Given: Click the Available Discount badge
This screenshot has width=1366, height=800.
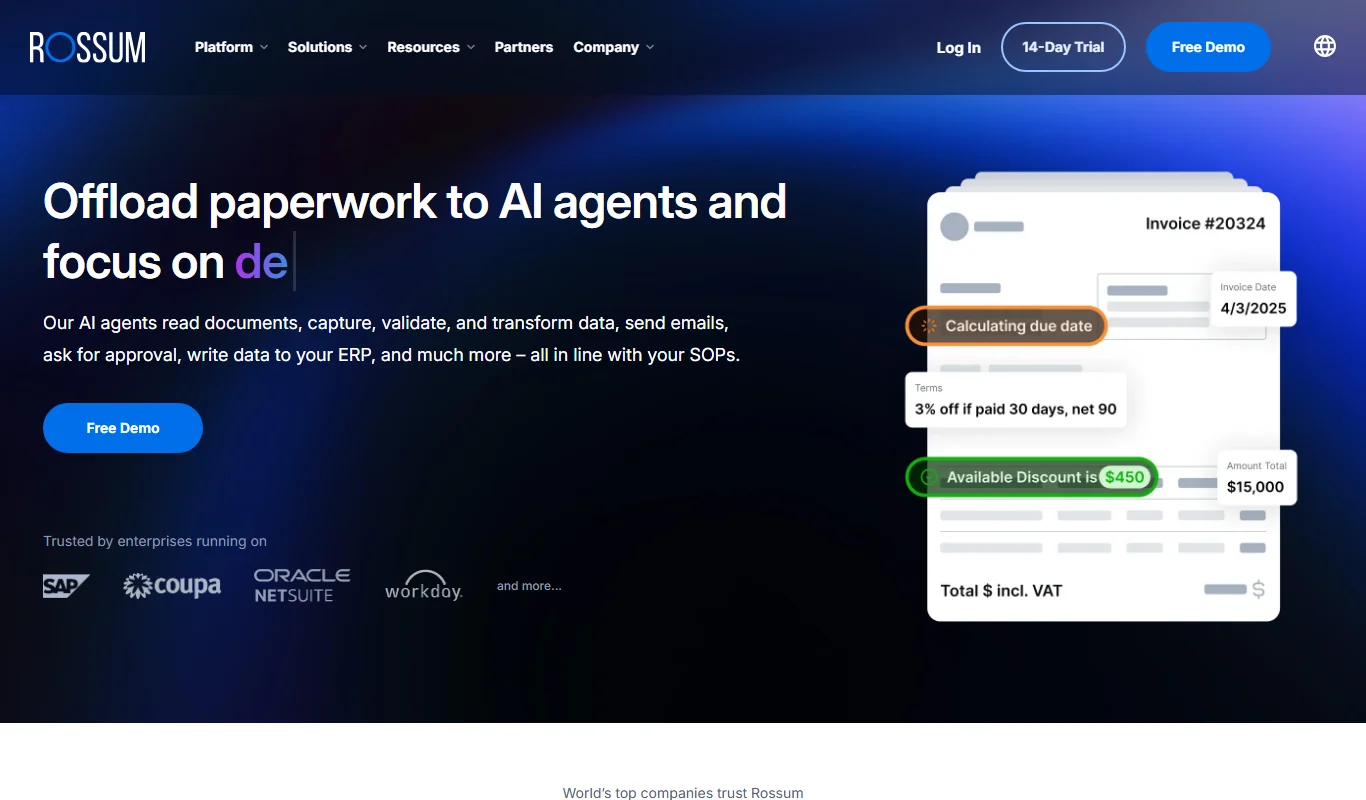Looking at the screenshot, I should [x=1032, y=477].
